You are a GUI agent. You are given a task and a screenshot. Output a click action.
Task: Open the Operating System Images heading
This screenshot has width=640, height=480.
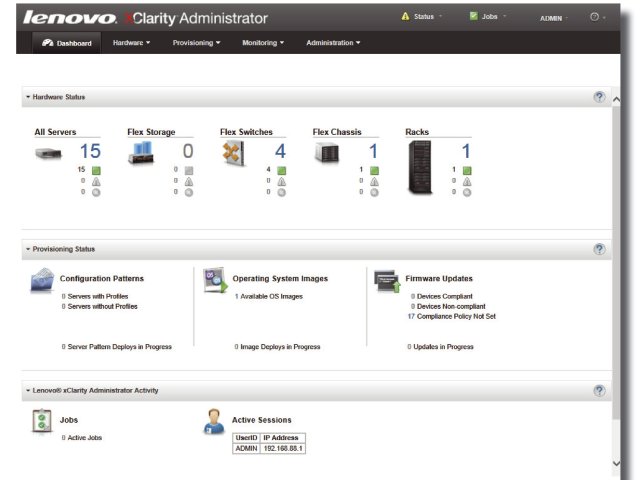280,278
